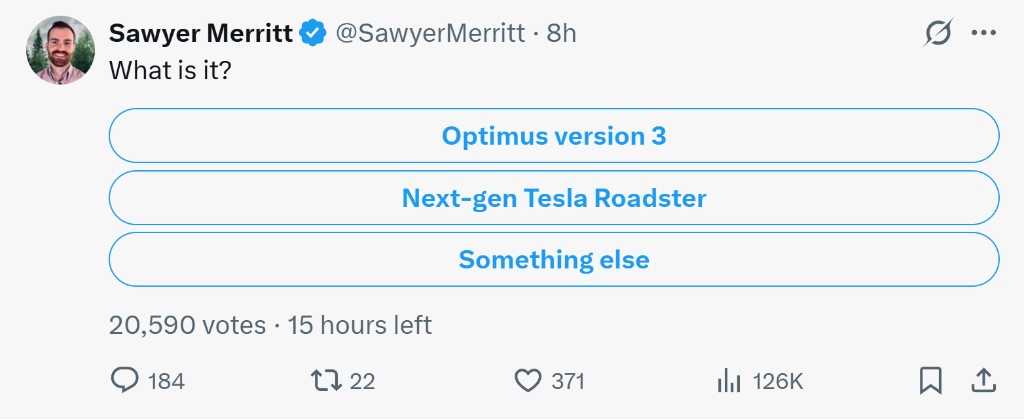Click the Grok explain post icon
This screenshot has height=420, width=1024.
tap(937, 33)
